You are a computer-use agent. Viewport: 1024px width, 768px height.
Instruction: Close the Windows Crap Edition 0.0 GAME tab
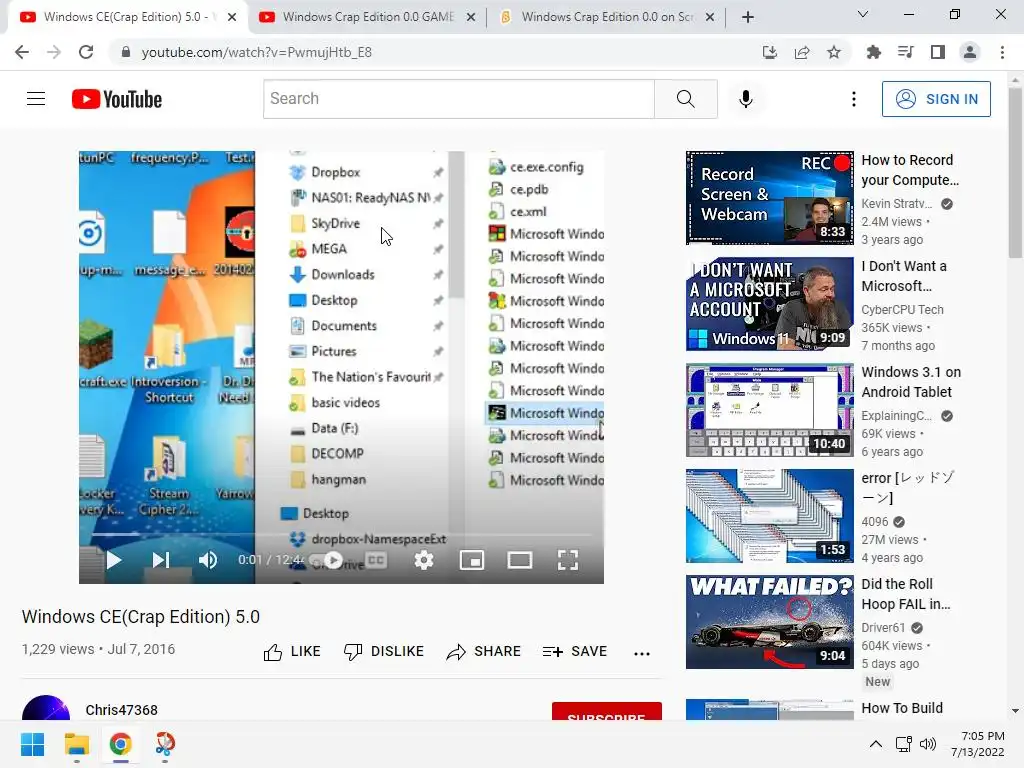(x=471, y=18)
